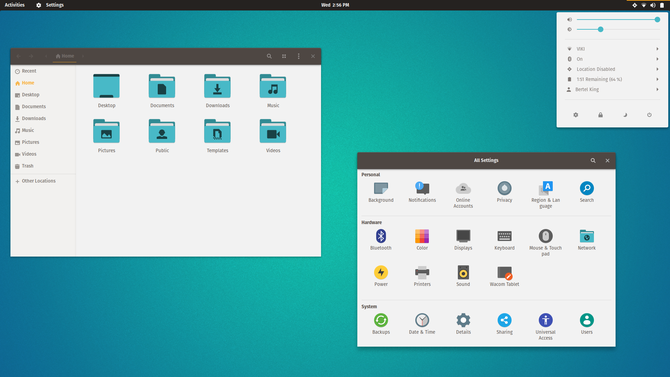Open Background settings panel
670x377 pixels.
(x=381, y=192)
